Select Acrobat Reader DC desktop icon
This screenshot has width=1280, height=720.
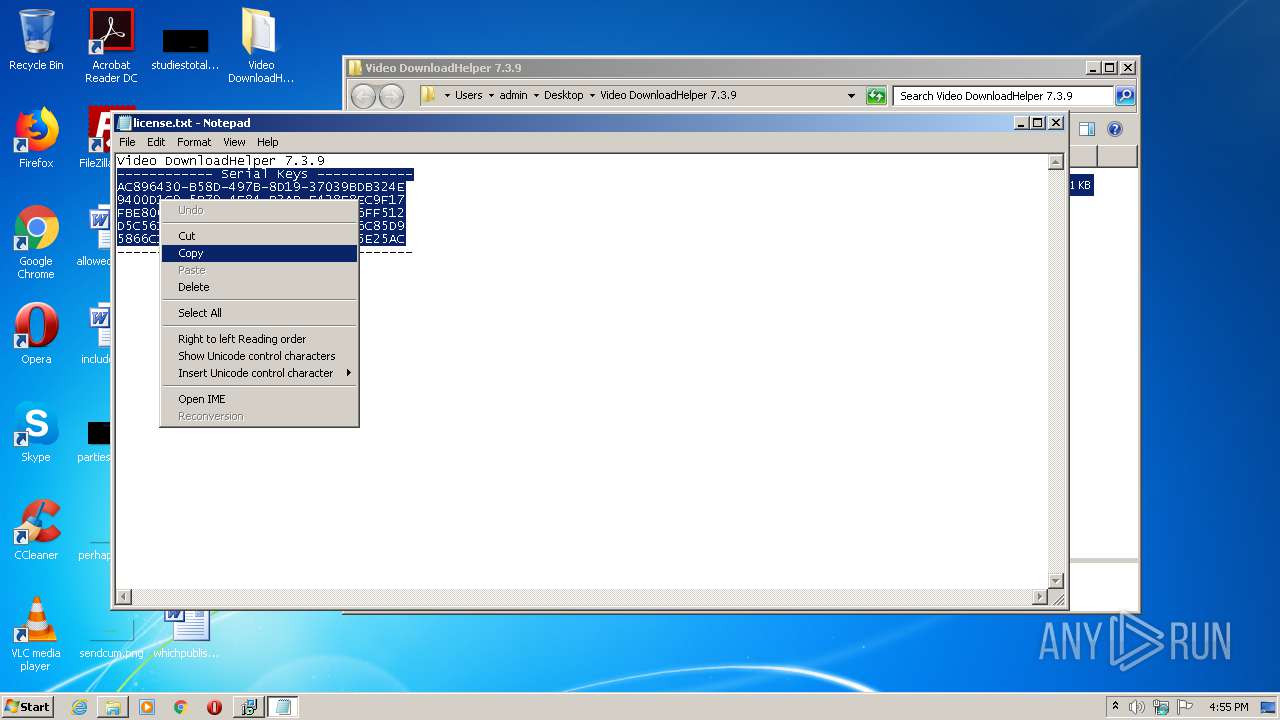click(111, 46)
